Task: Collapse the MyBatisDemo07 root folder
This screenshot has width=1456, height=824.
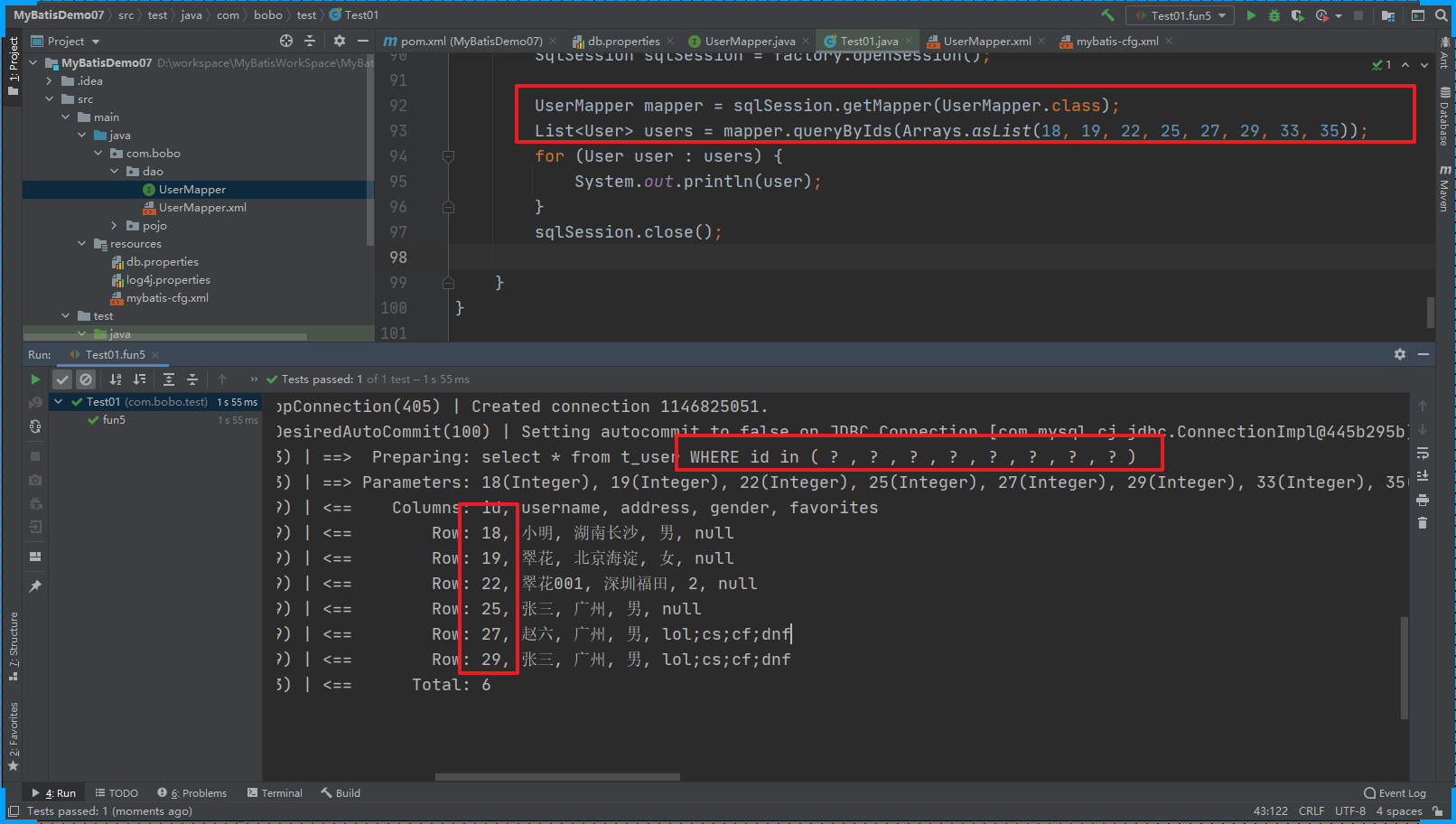Action: [x=34, y=63]
